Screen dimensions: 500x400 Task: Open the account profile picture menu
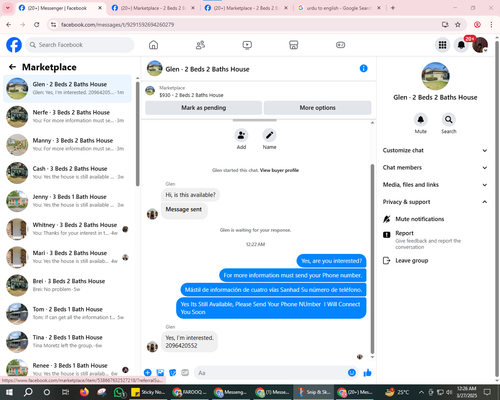point(480,45)
